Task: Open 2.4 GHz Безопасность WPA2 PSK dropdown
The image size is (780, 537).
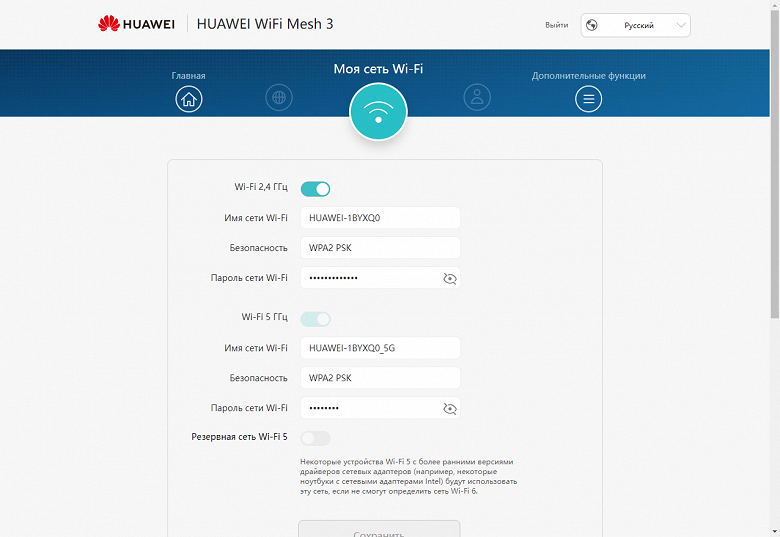Action: tap(381, 248)
